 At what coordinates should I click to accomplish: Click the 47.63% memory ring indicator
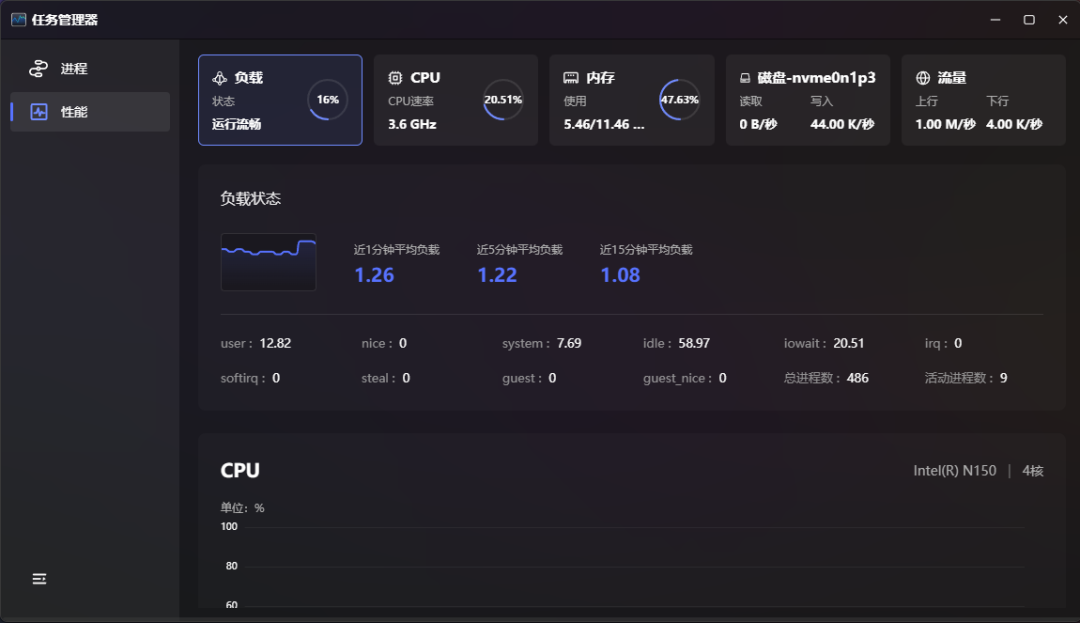coord(680,100)
